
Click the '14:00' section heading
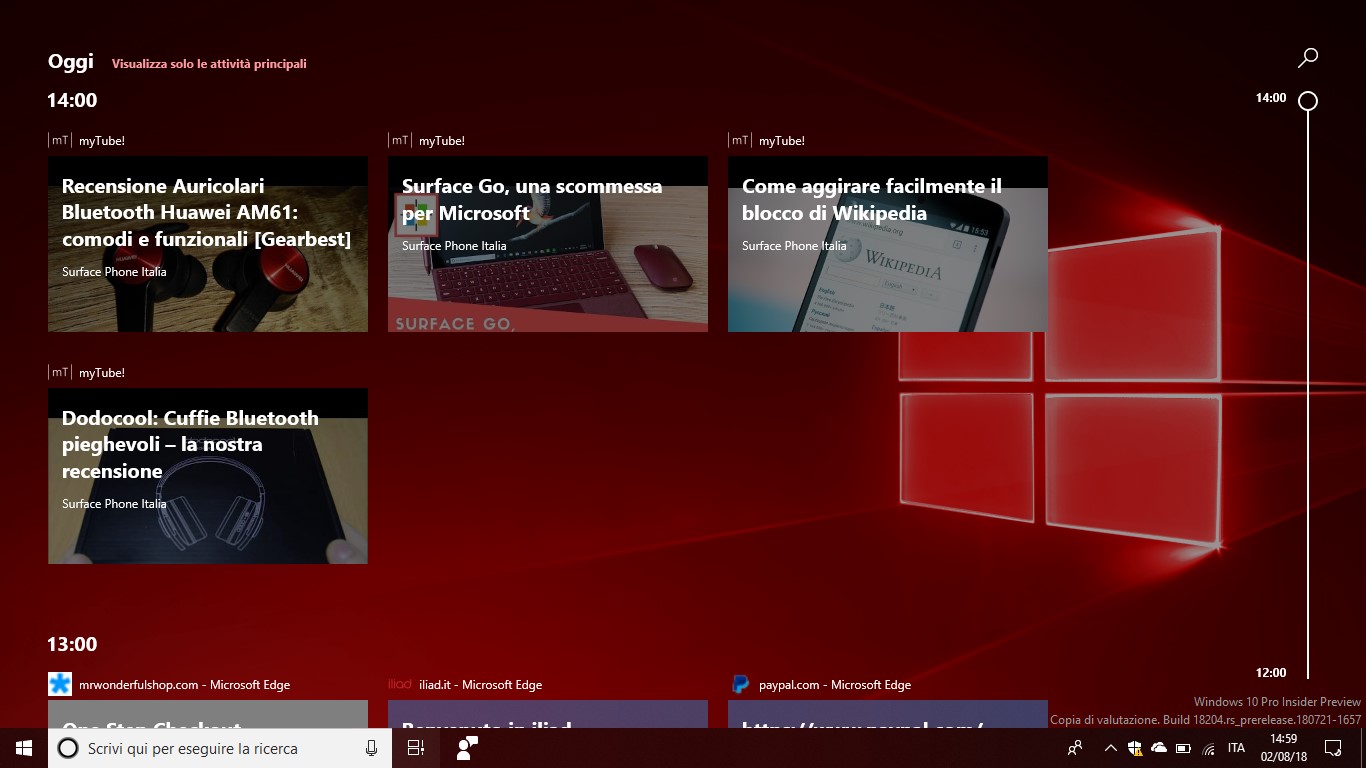(x=72, y=100)
